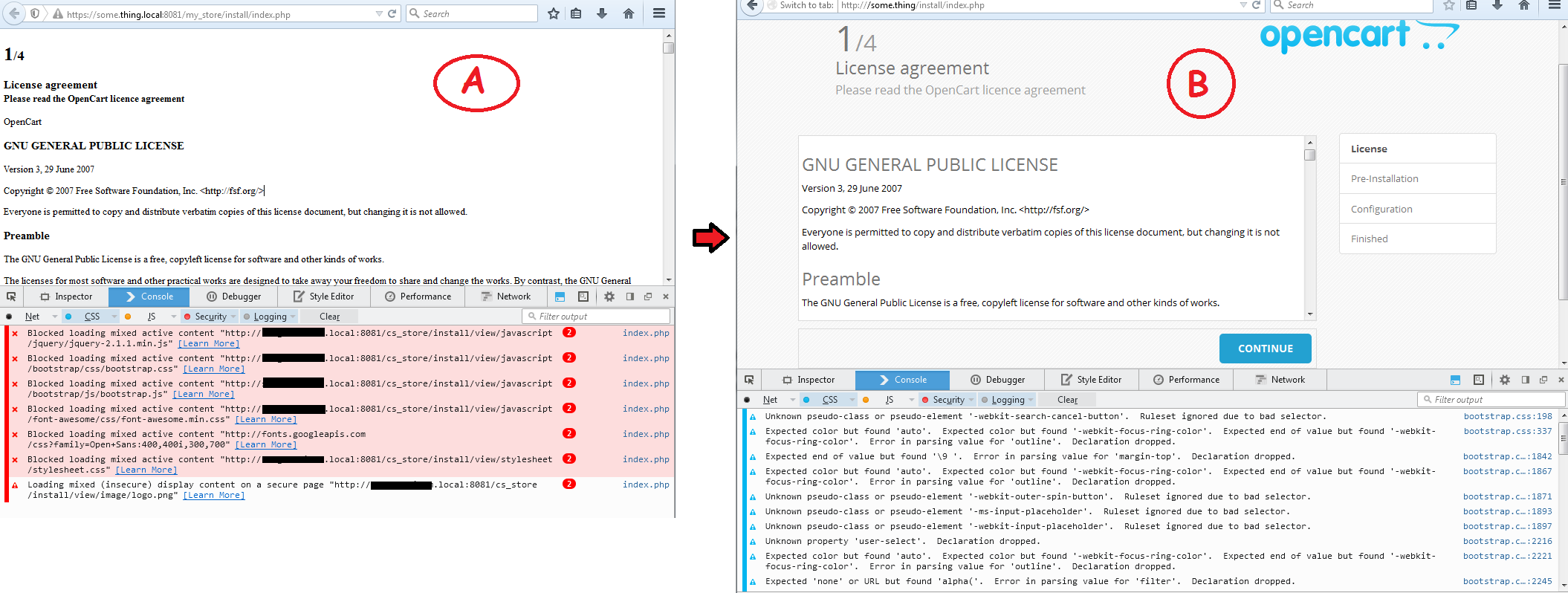This screenshot has height=593, width=1568.
Task: Click index.php source link on the stylesheet.css error row
Action: pyautogui.click(x=646, y=459)
